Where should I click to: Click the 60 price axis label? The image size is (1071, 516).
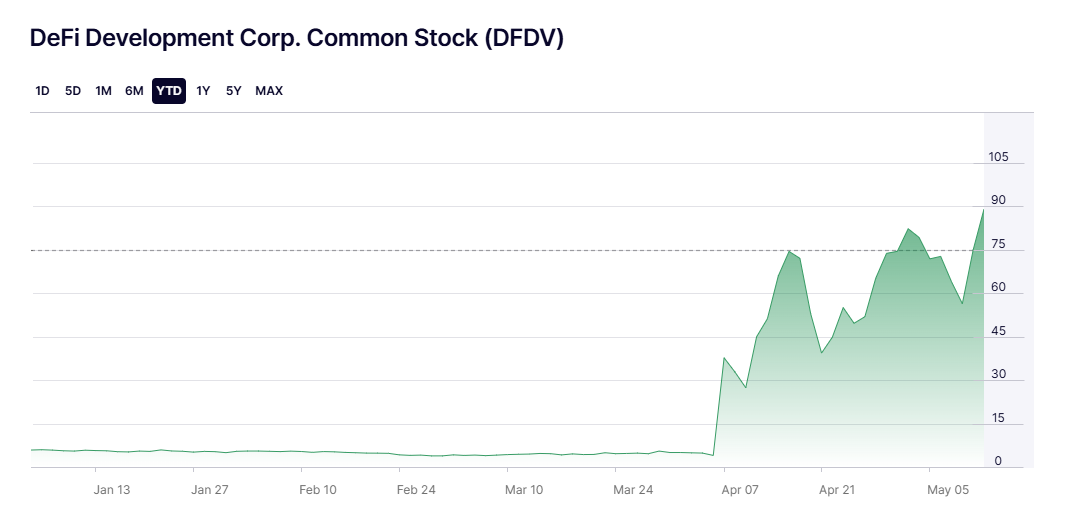pos(999,287)
